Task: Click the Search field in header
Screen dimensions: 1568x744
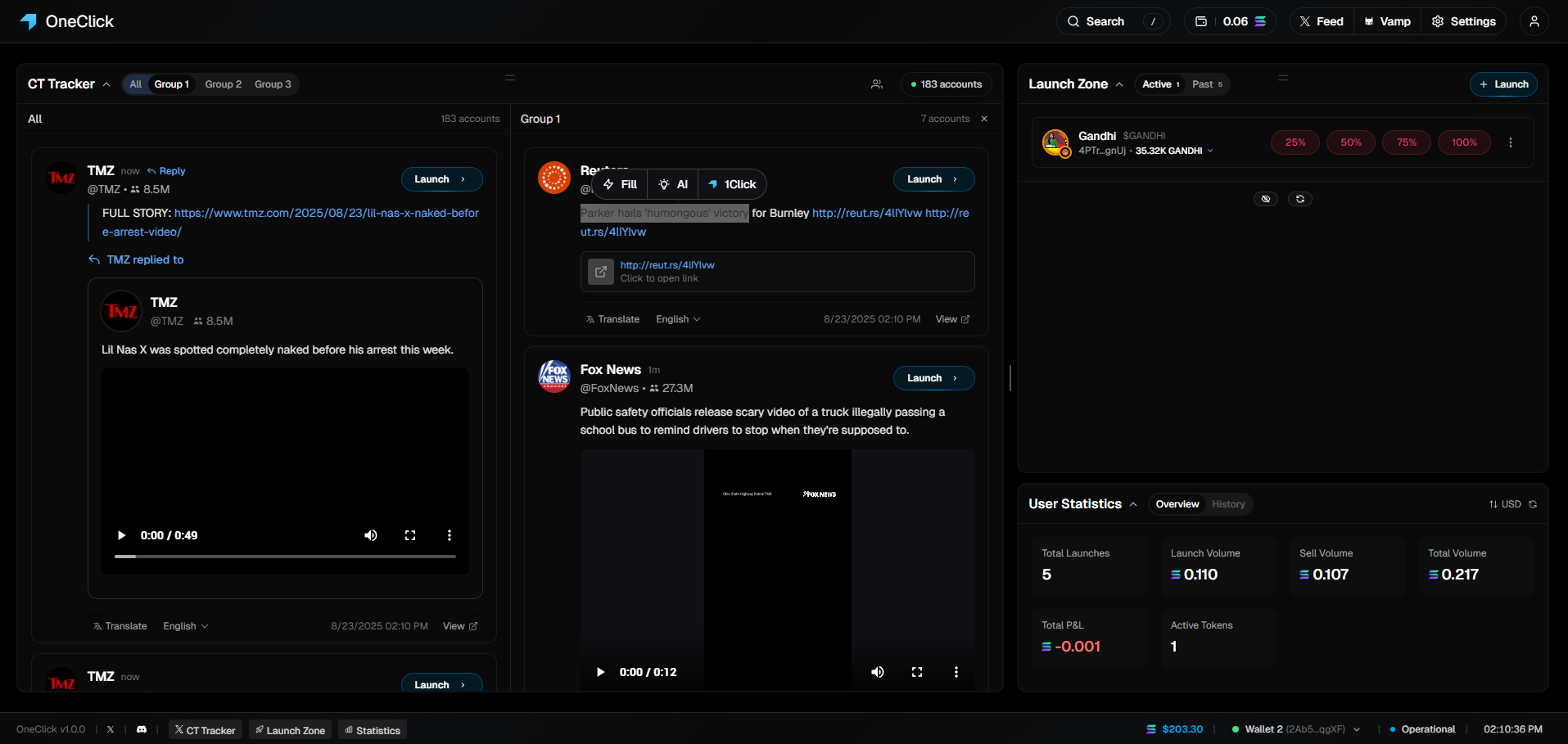Action: click(1113, 21)
